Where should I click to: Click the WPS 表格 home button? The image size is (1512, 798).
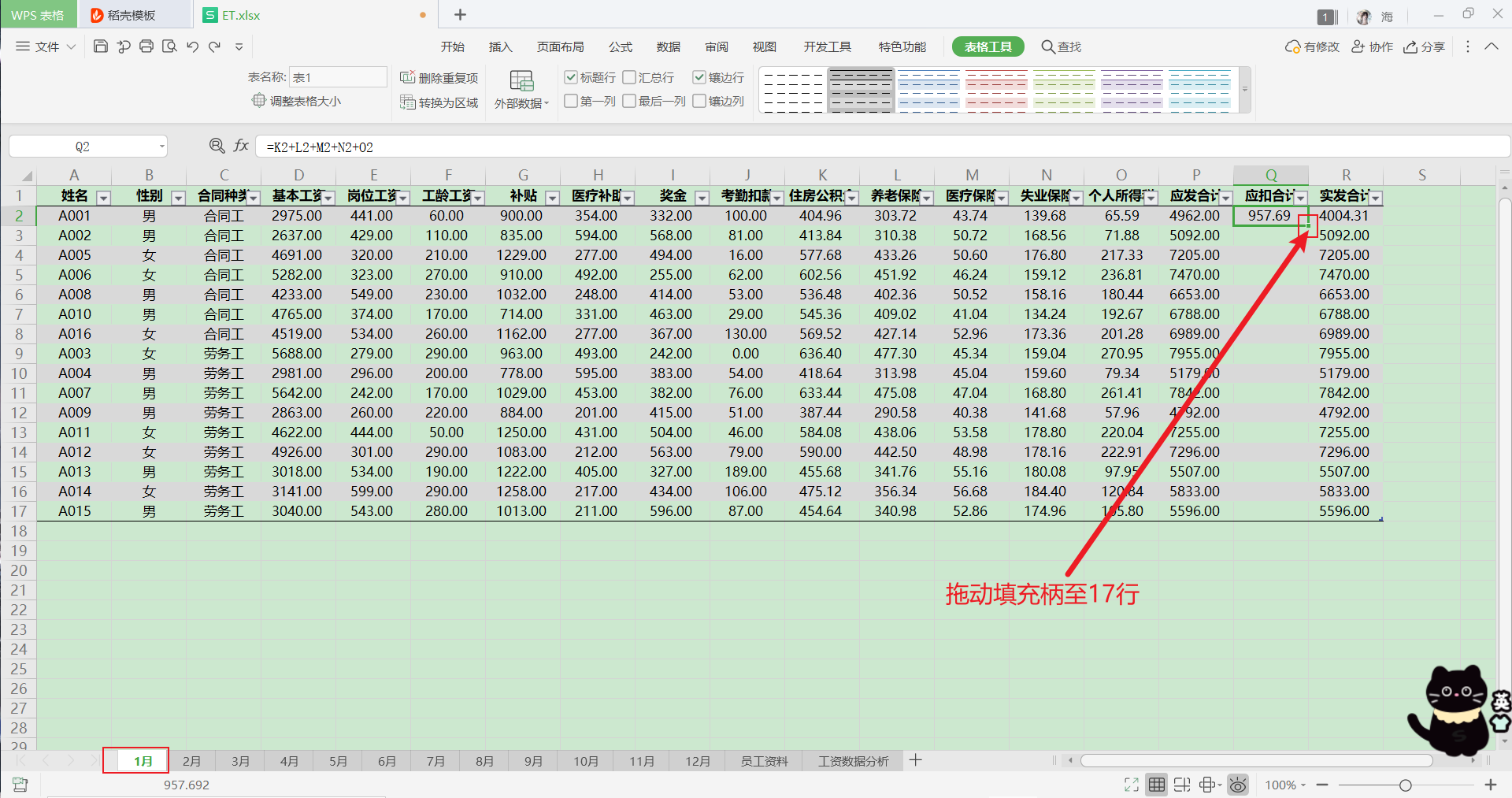pos(38,15)
